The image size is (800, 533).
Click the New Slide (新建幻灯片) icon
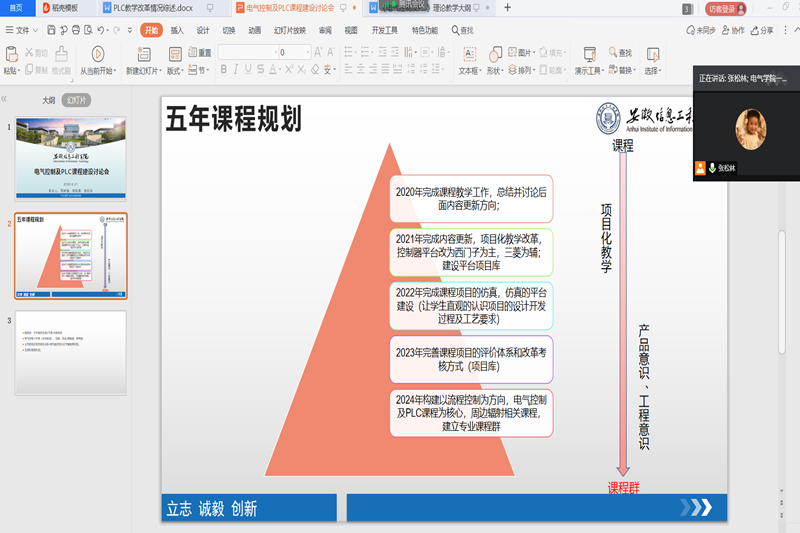[141, 55]
